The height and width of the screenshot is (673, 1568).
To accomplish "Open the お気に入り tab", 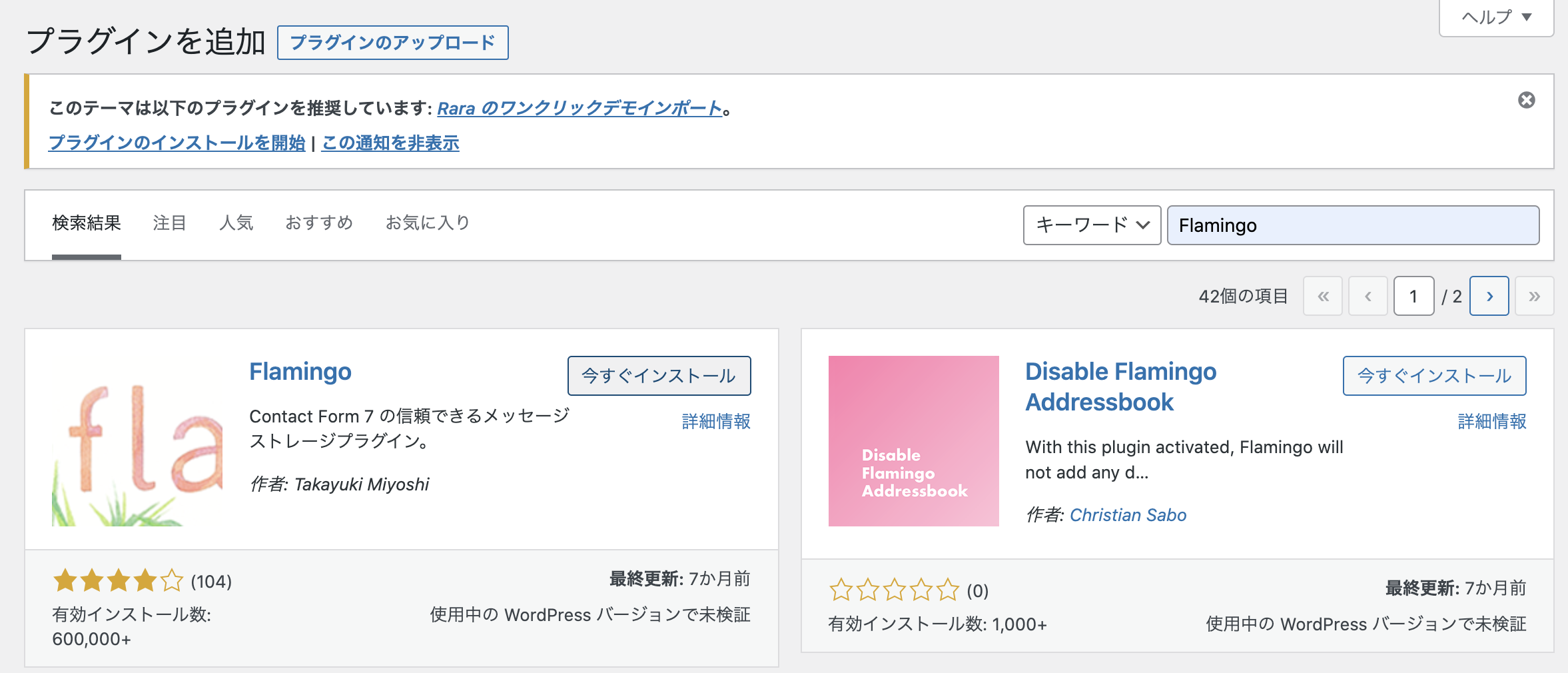I will coord(428,223).
